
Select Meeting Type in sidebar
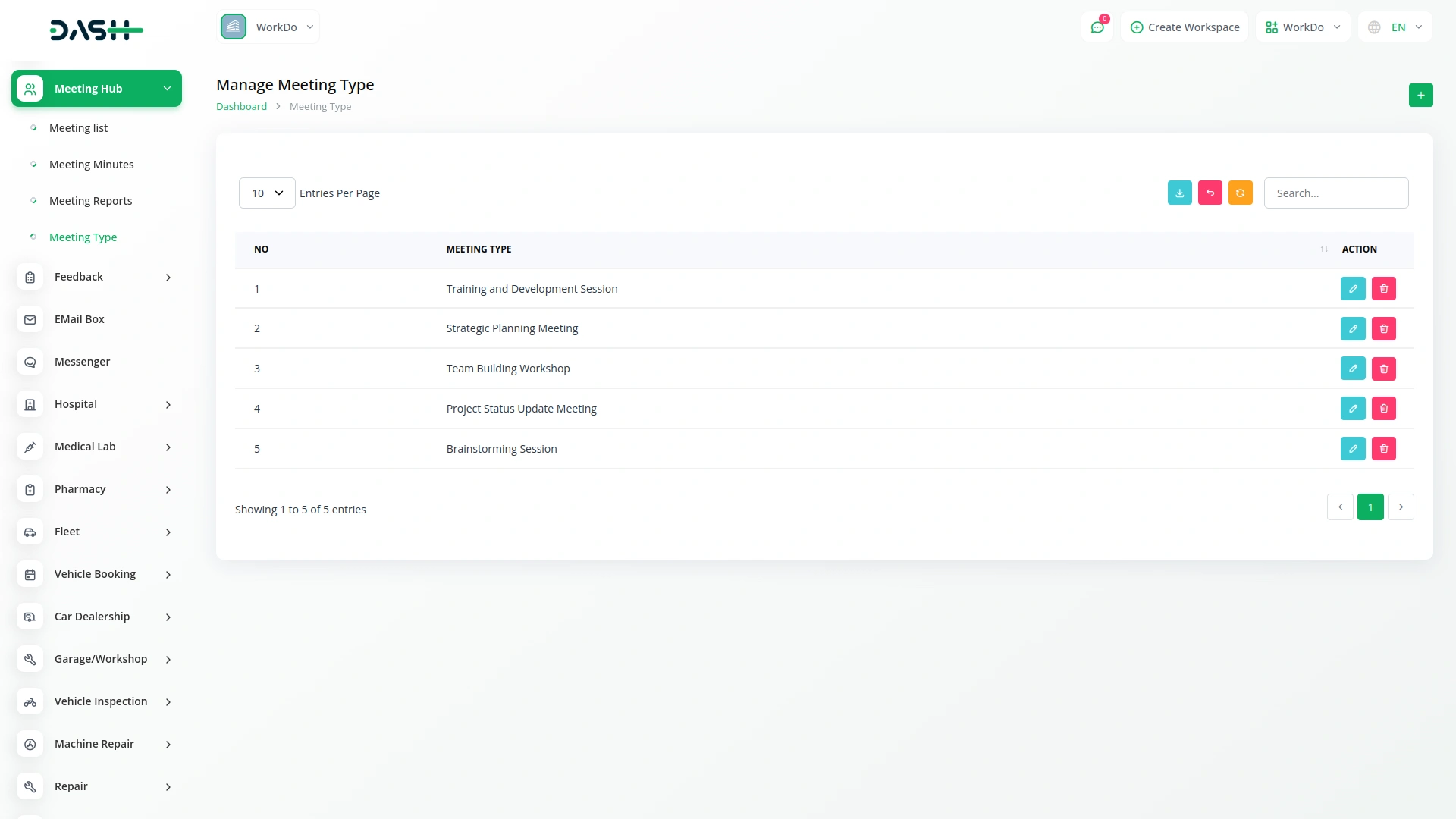click(x=83, y=237)
